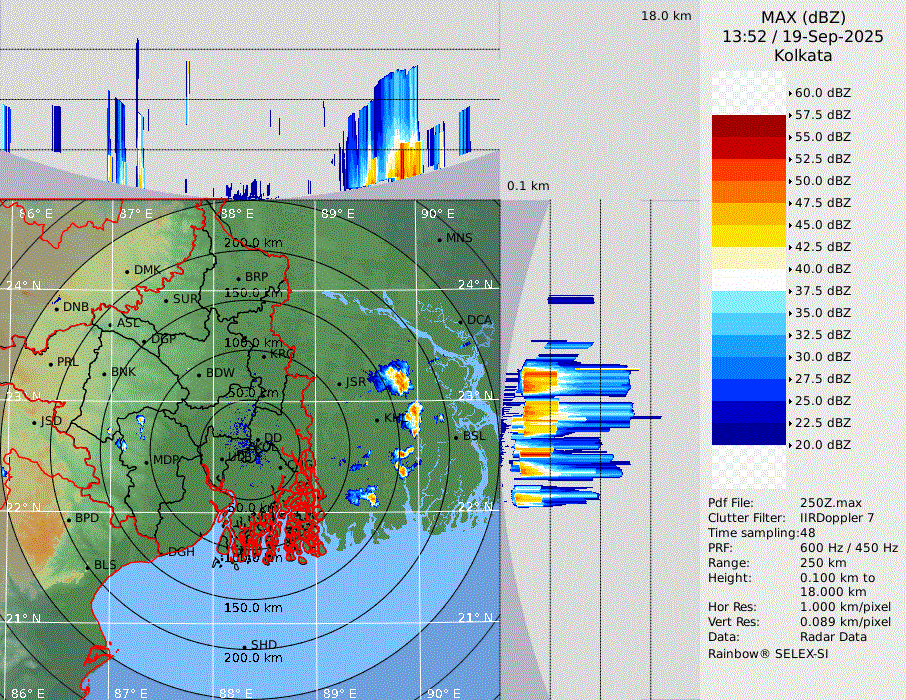Select the BLS station marker near coast

[x=88, y=566]
